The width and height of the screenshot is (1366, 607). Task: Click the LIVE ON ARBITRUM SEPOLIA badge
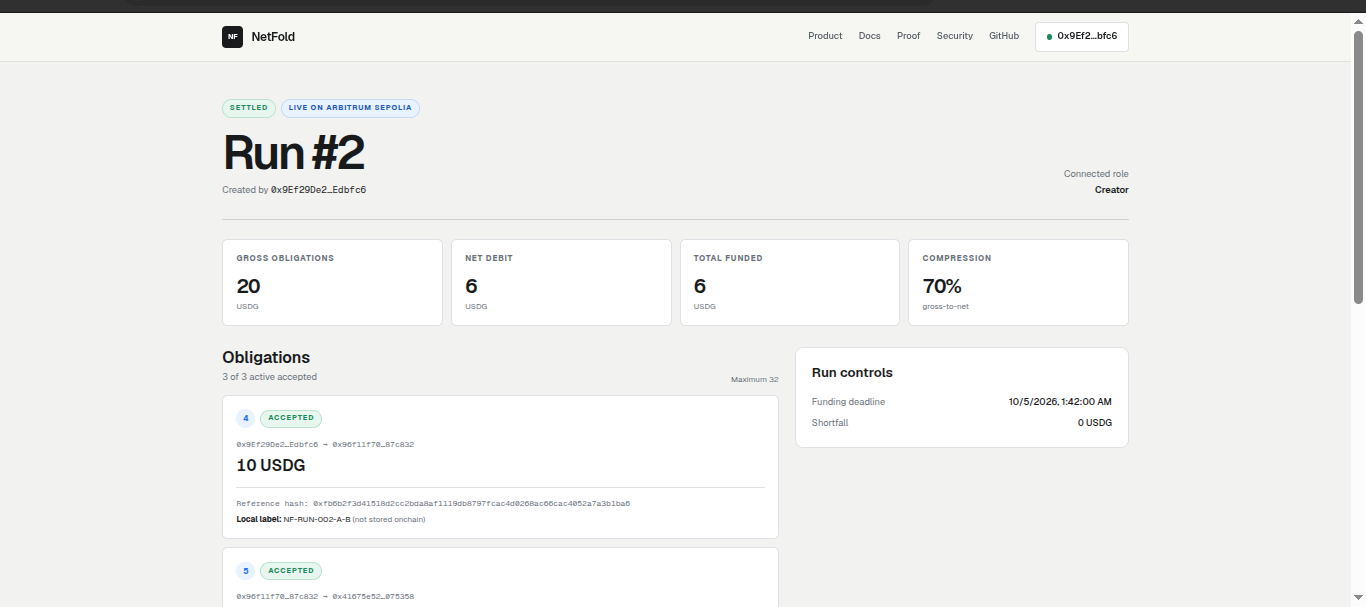(350, 108)
